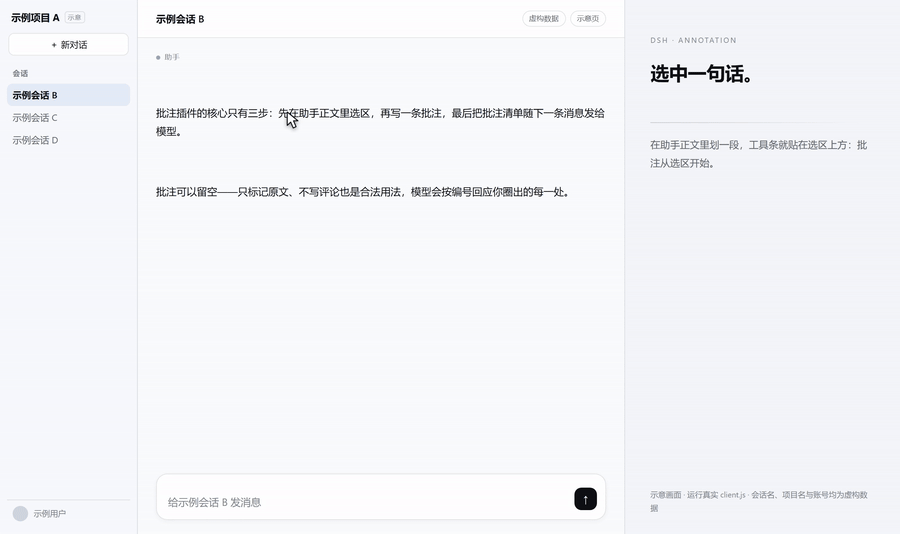Viewport: 900px width, 534px height.
Task: Click the description starting 在助手正文里划一段
Action: point(758,154)
